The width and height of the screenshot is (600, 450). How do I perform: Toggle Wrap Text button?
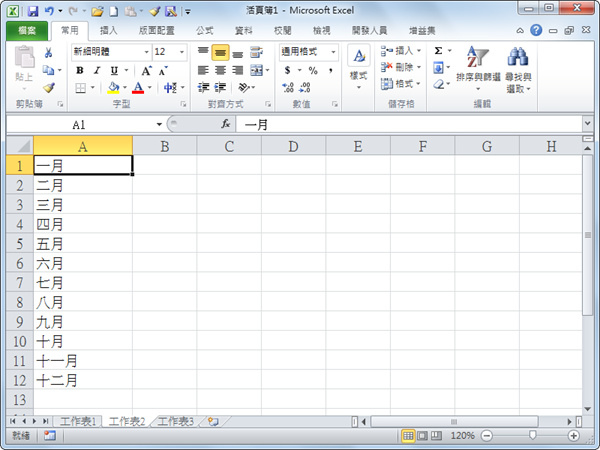tap(256, 52)
